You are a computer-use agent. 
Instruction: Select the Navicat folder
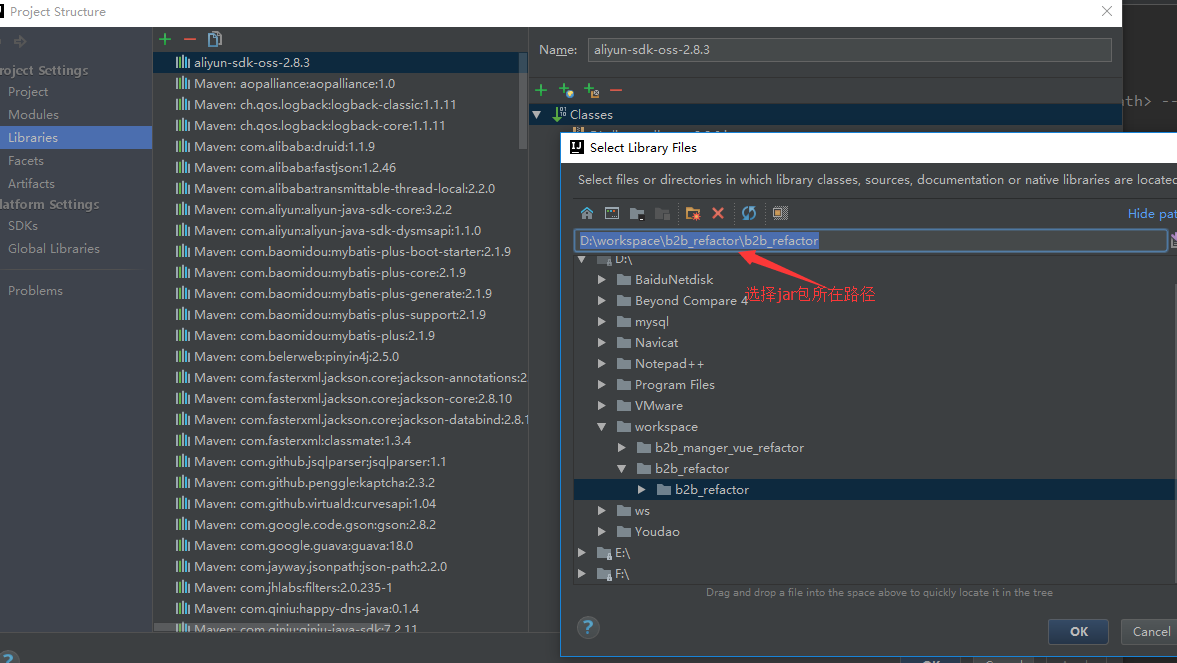tap(656, 342)
